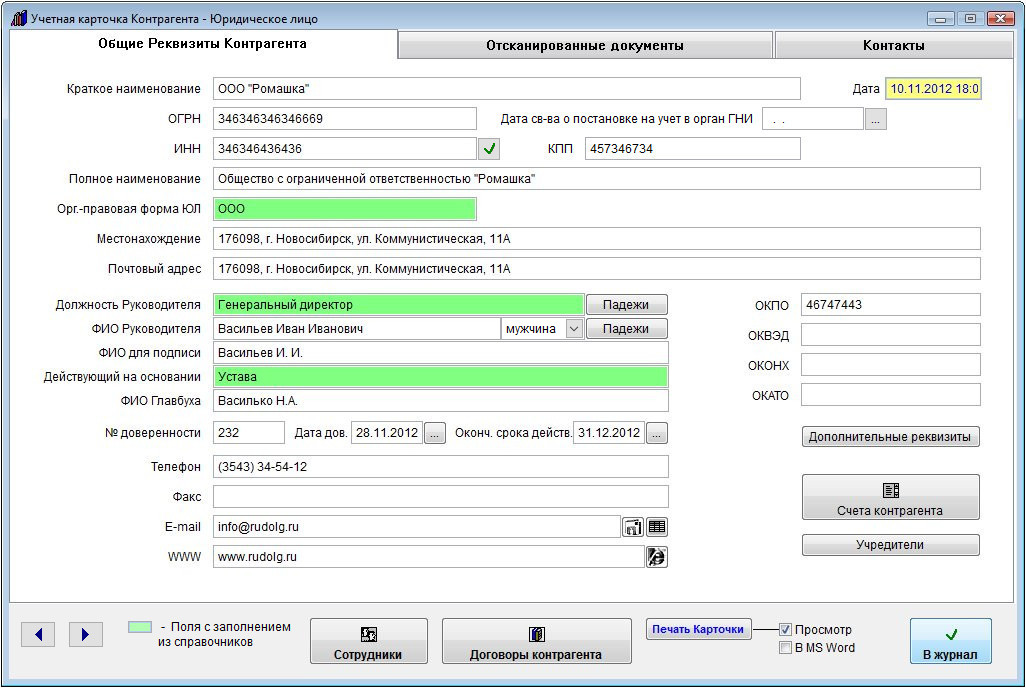Viewport: 1026px width, 690px height.
Task: Click the green legend color swatch
Action: [x=139, y=627]
